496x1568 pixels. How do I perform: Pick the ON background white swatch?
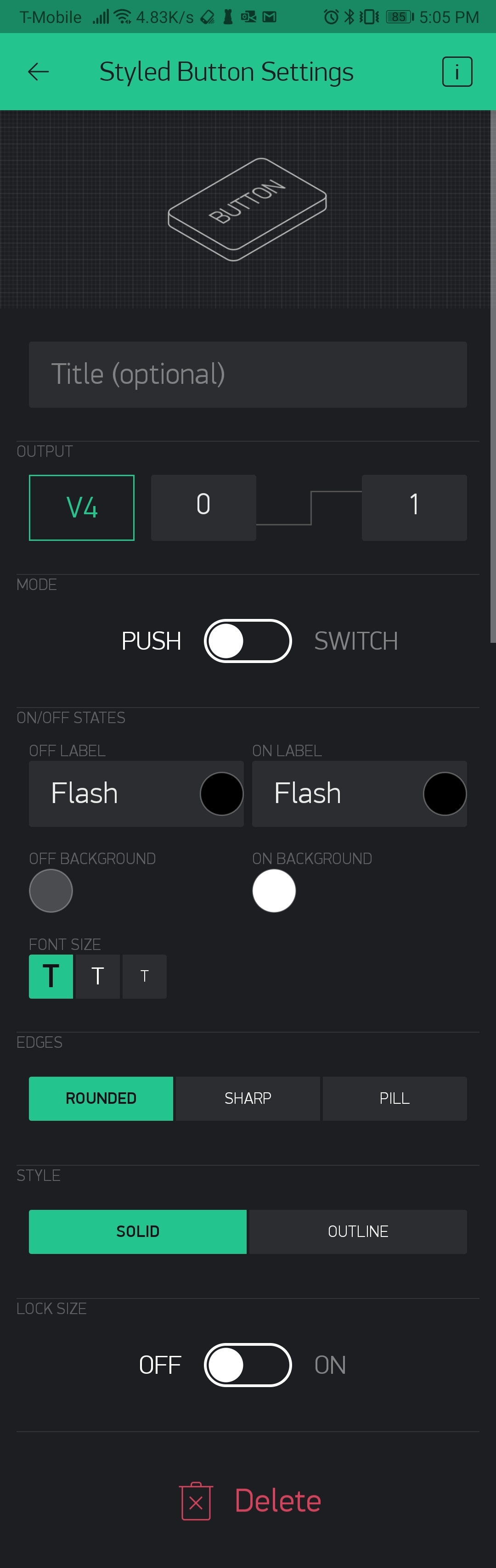point(274,890)
